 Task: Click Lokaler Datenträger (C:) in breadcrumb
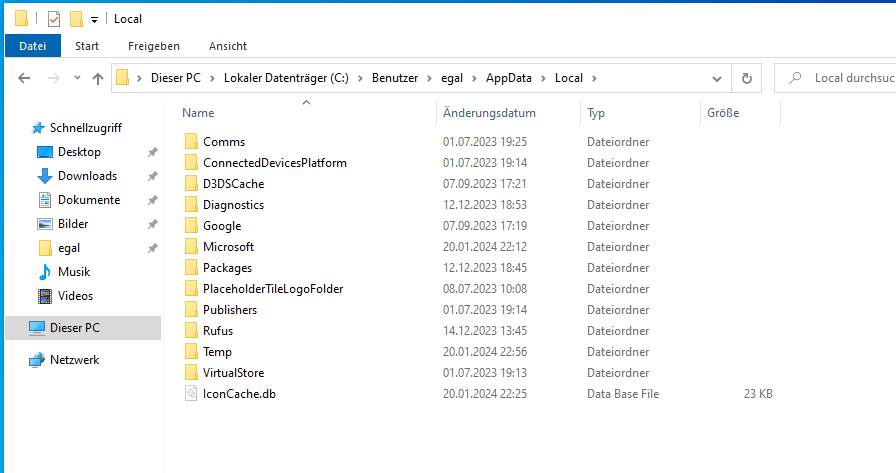tap(286, 78)
